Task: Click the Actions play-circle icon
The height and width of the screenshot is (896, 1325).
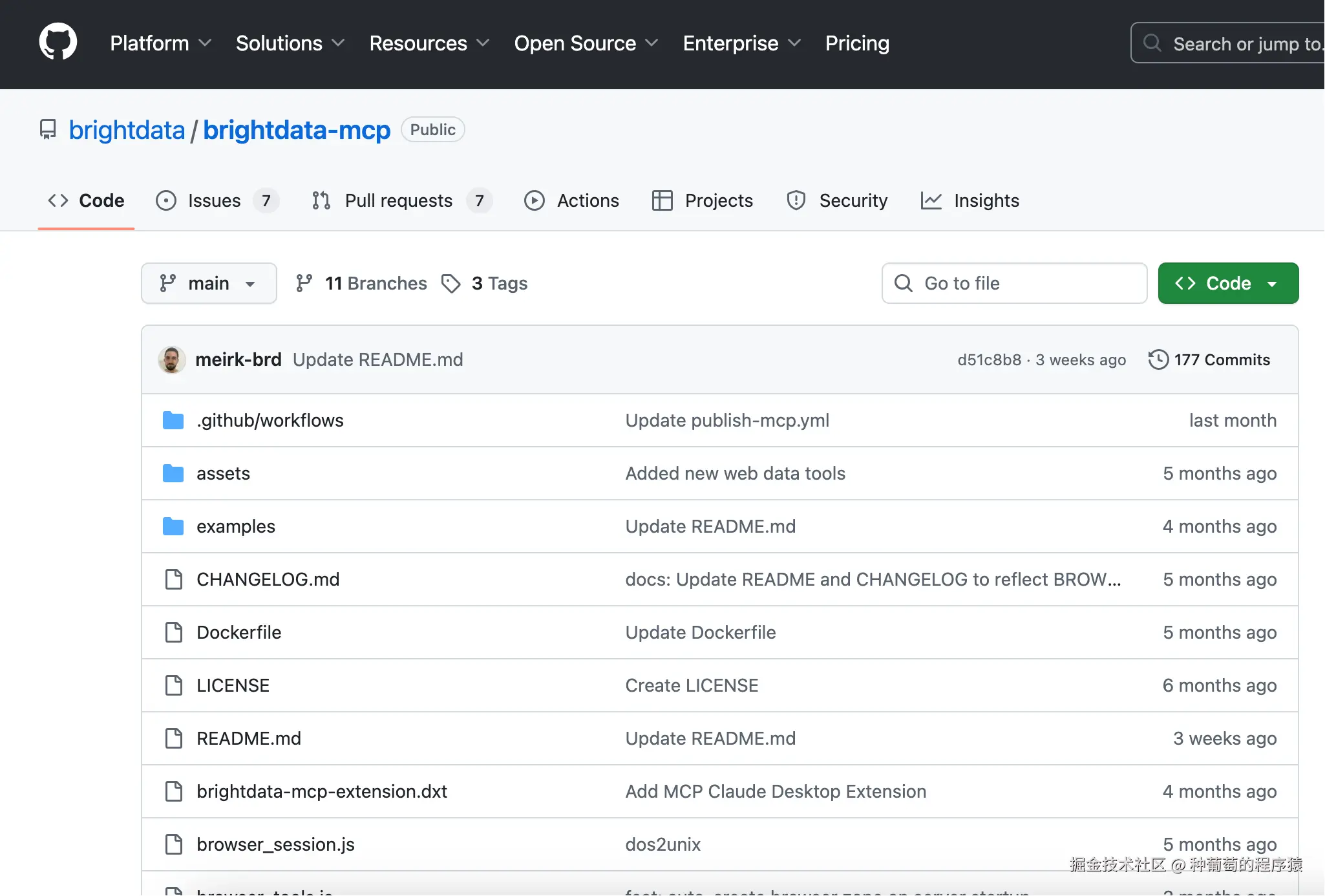Action: (x=534, y=200)
